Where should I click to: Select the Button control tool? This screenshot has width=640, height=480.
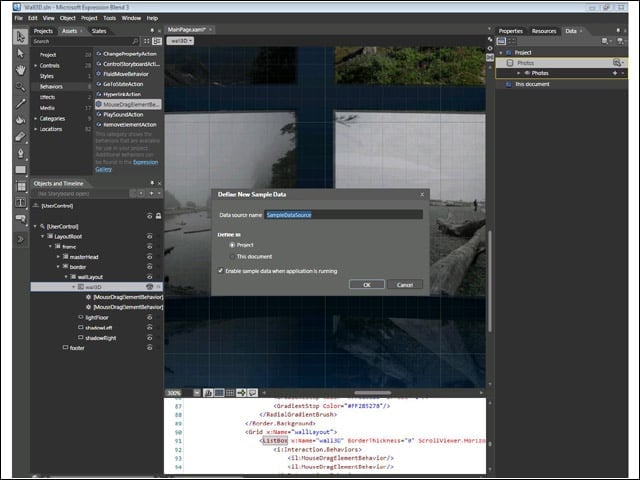(20, 219)
